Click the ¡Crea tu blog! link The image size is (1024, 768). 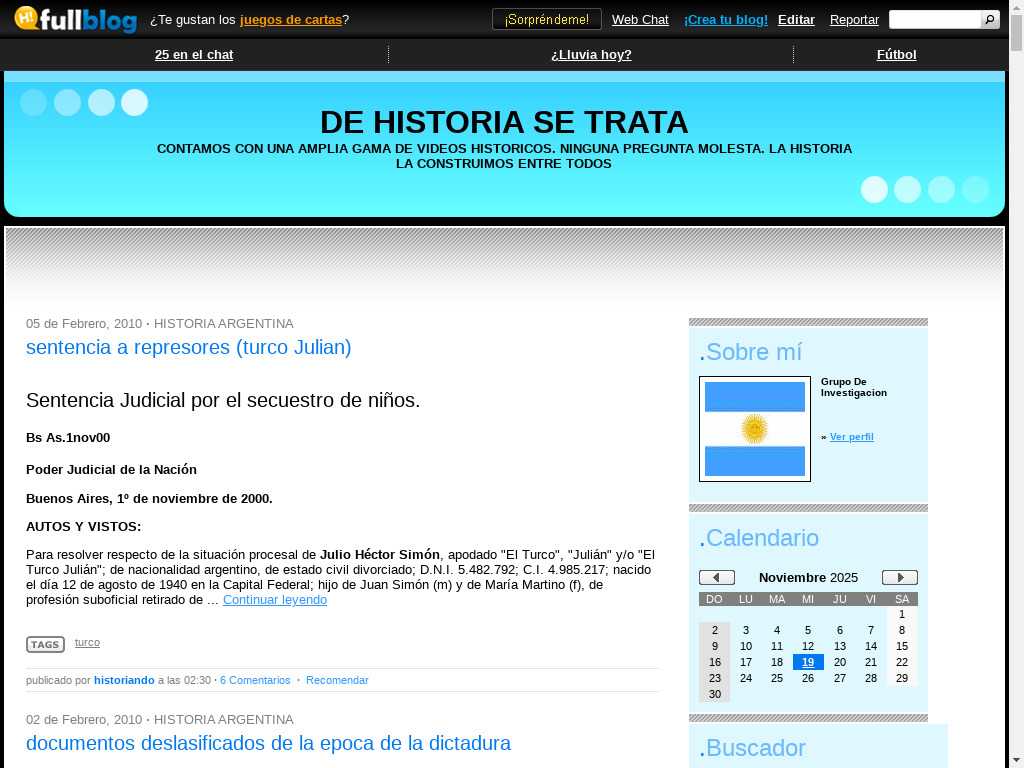click(725, 19)
